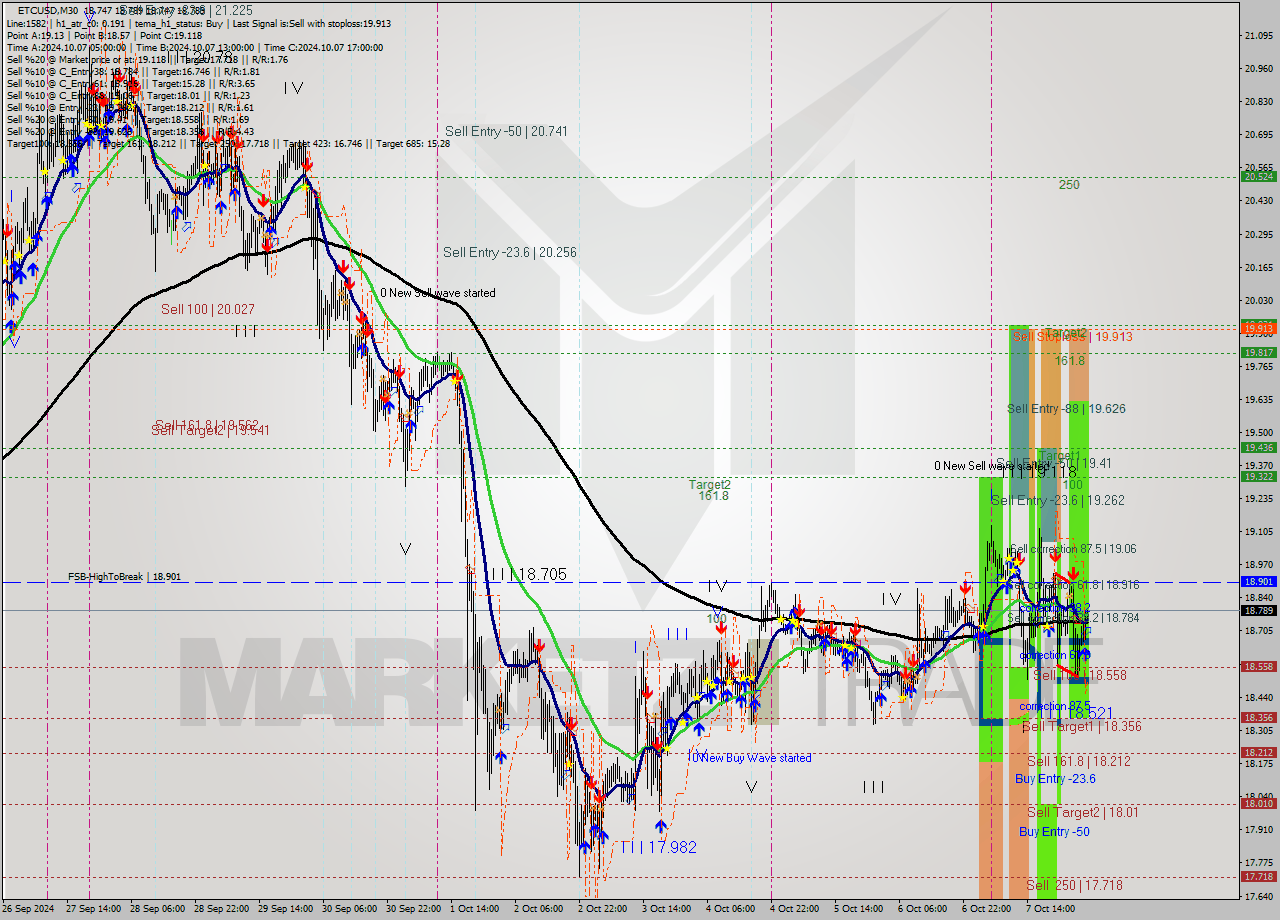Click the green 19.322 price tag
This screenshot has width=1280, height=920.
point(1258,477)
